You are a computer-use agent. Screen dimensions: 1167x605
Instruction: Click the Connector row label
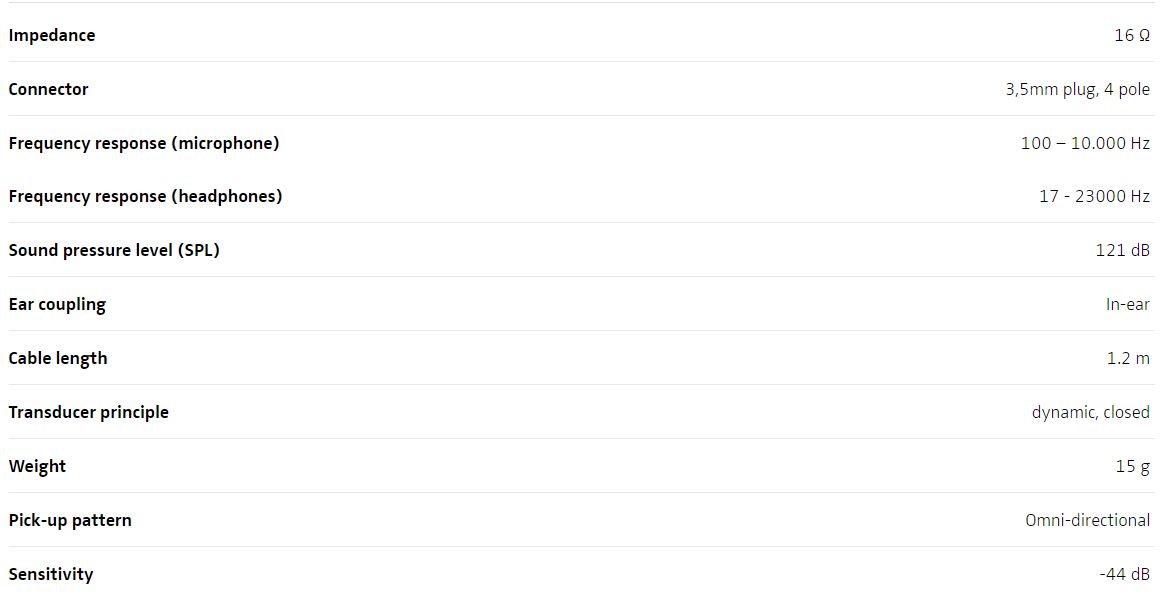(48, 89)
